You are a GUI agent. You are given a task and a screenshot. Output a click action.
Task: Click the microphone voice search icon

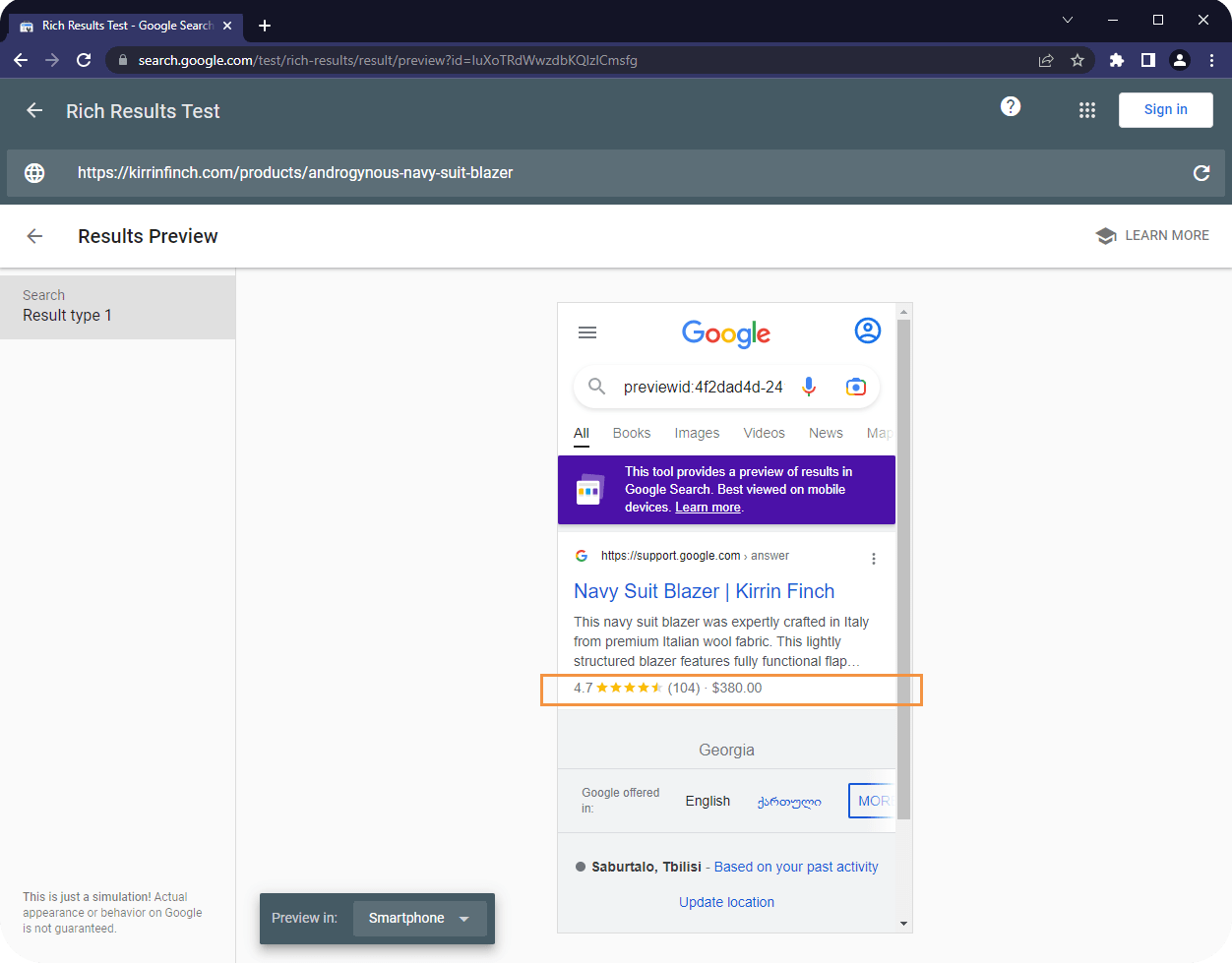click(809, 387)
